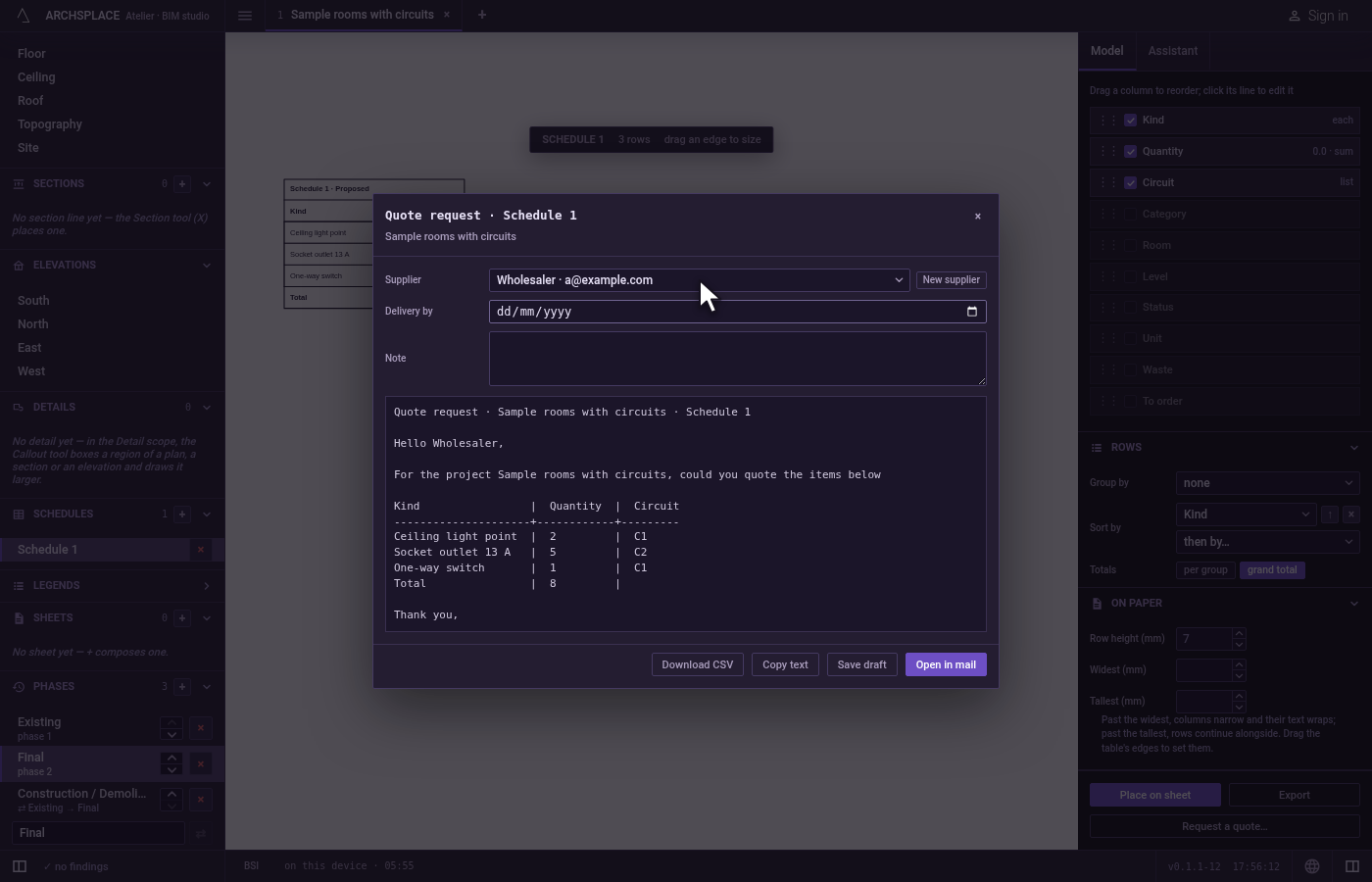
Task: Increase the Row height stepper
Action: point(1239,633)
